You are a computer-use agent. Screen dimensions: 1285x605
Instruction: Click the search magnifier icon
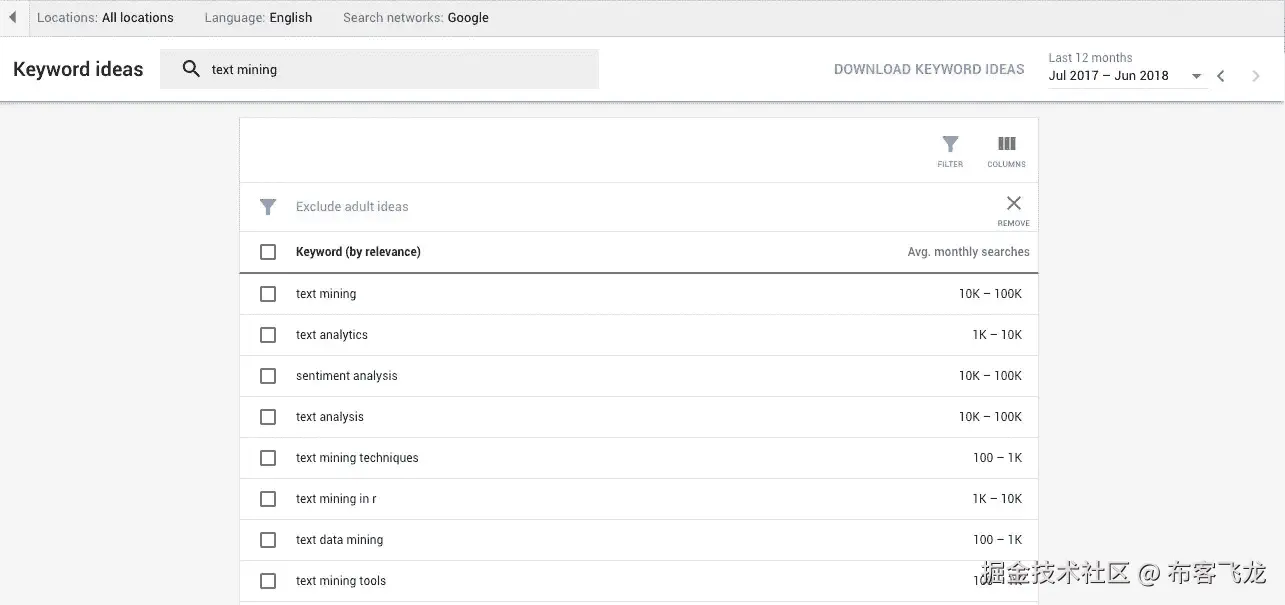click(x=190, y=70)
